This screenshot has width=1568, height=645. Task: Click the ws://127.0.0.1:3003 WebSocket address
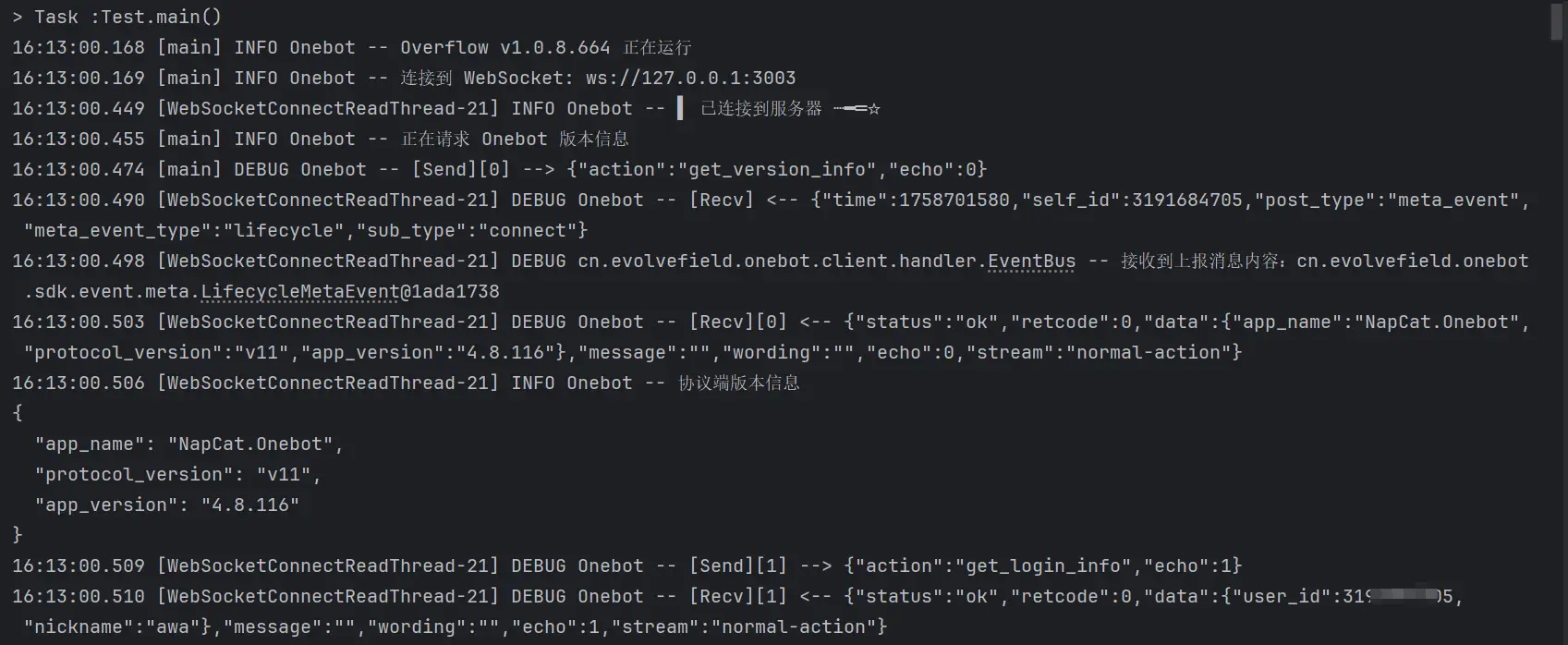(x=690, y=79)
